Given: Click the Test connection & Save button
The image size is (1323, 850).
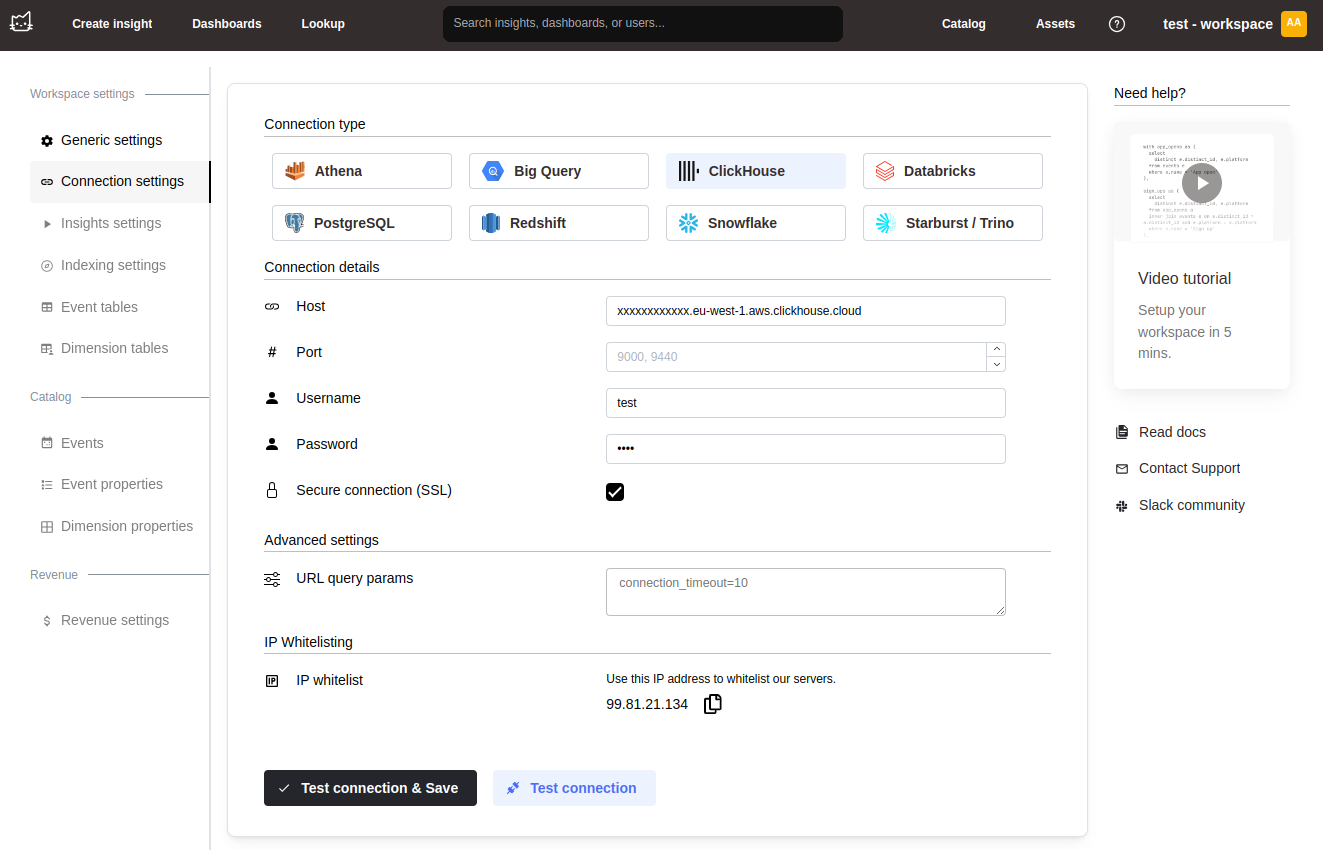Looking at the screenshot, I should pos(370,788).
